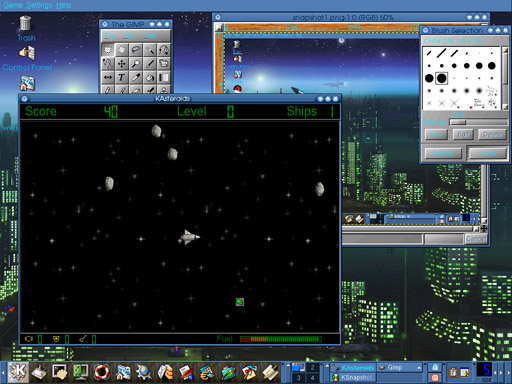This screenshot has width=512, height=384.
Task: Click the navigation cross icon in image window
Action: tap(484, 229)
